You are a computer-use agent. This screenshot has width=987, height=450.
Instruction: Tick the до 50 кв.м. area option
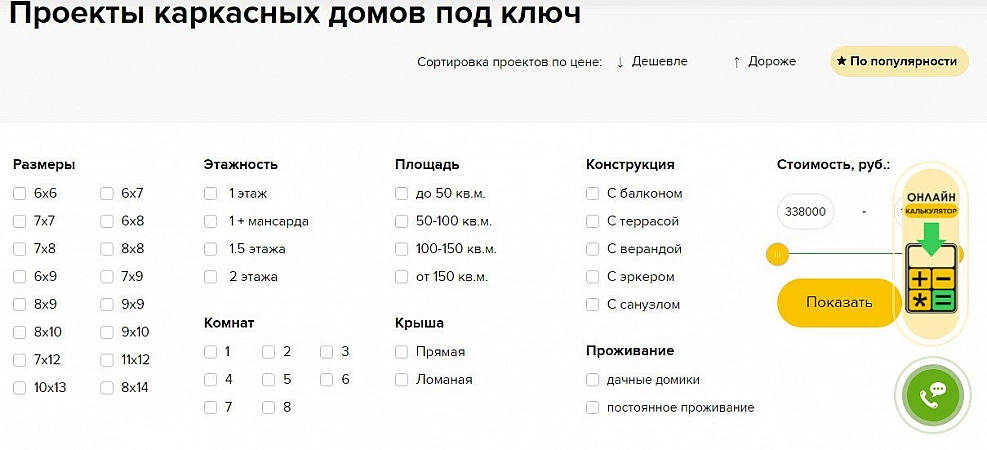pyautogui.click(x=402, y=194)
